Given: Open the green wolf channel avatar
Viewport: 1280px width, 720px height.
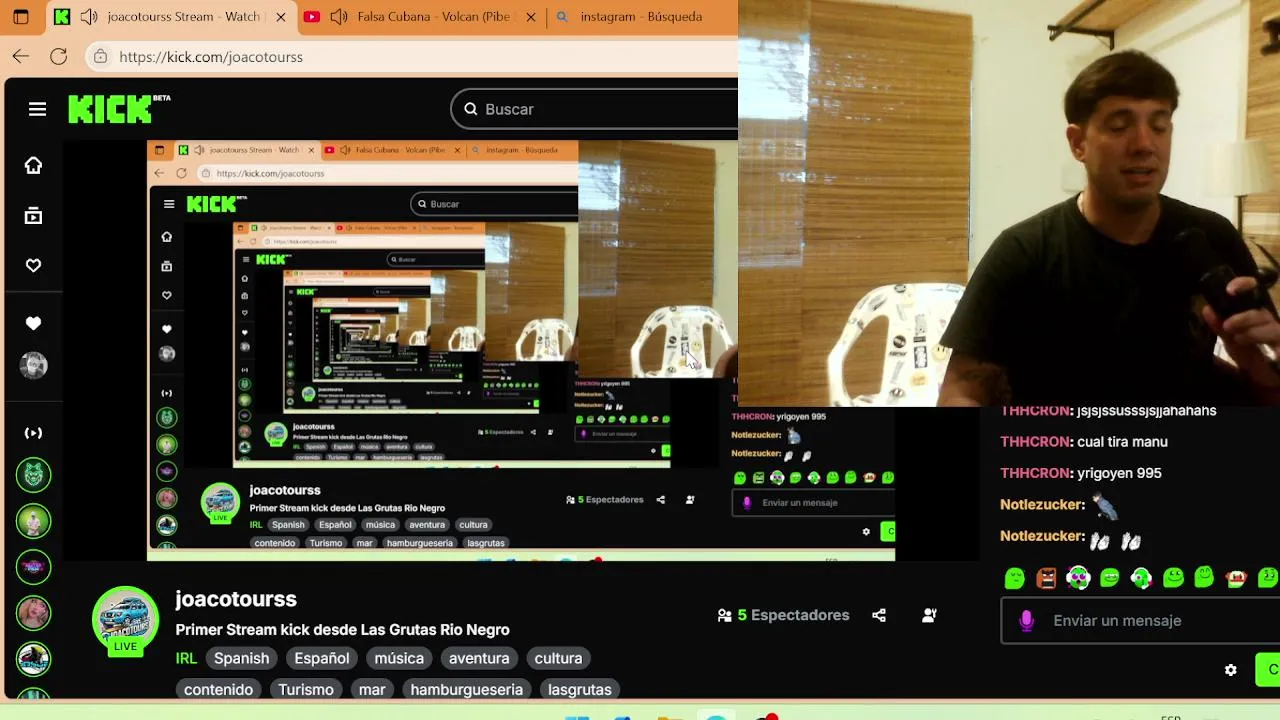Looking at the screenshot, I should (x=33, y=475).
